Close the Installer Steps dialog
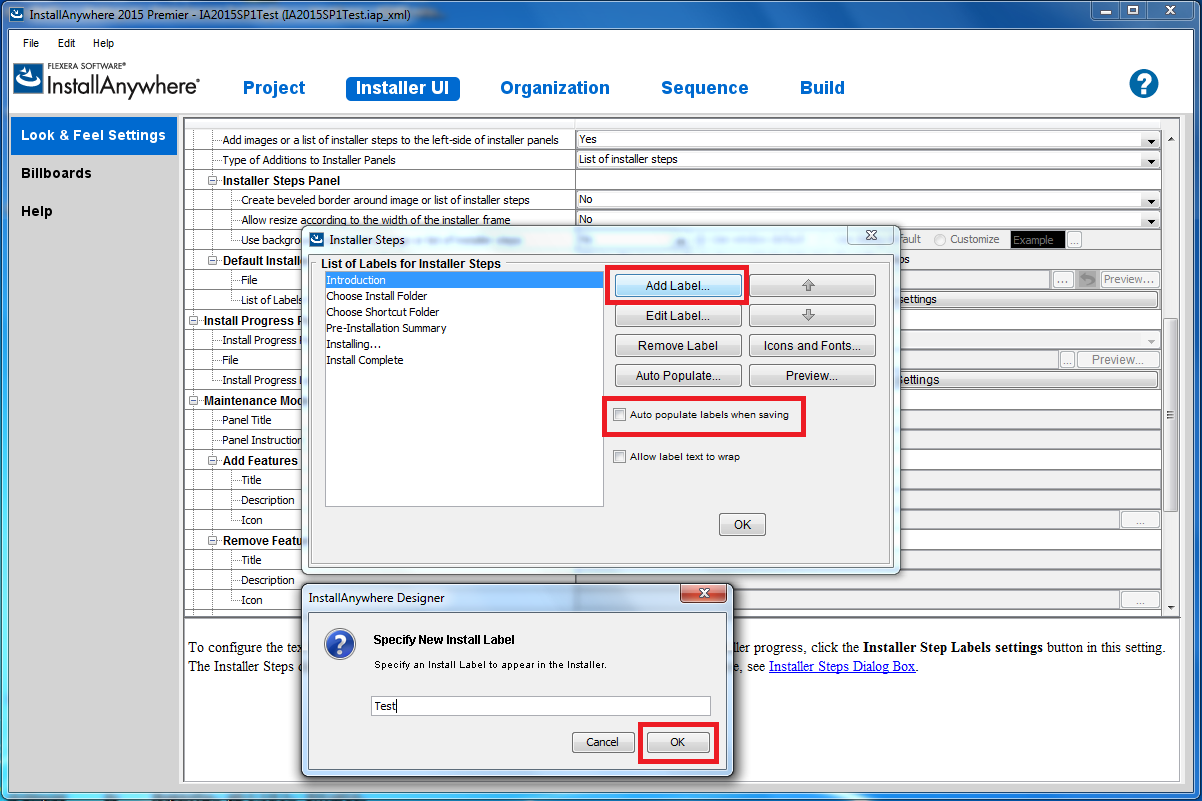The height and width of the screenshot is (801, 1202). [869, 235]
